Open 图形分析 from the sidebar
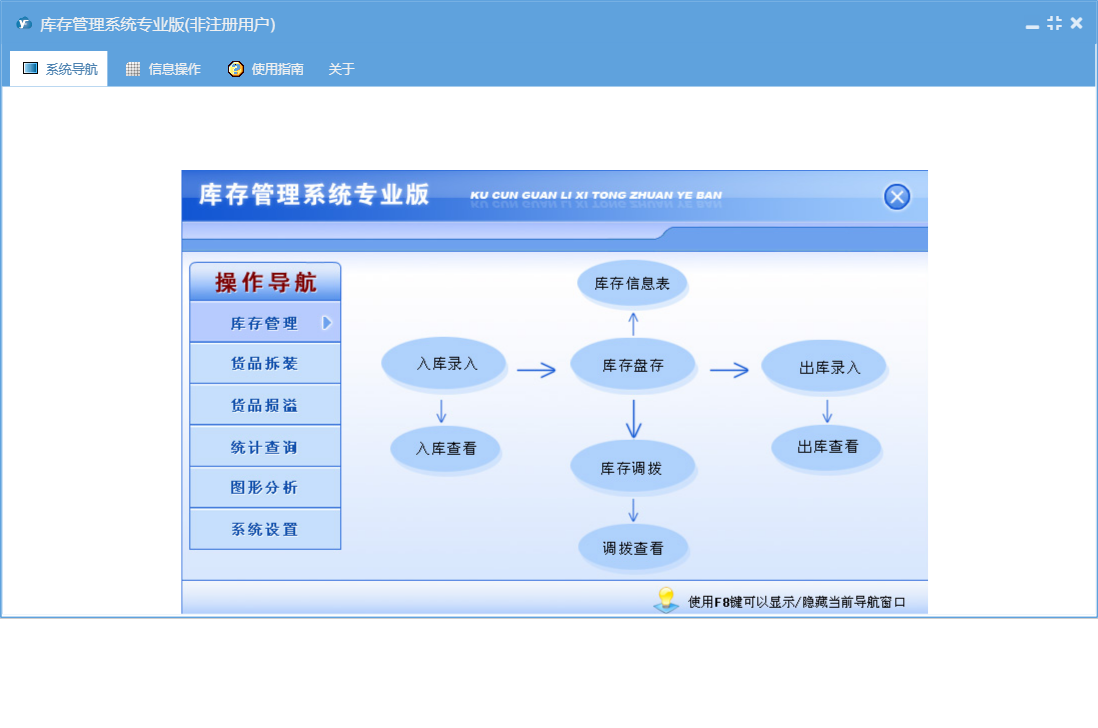 tap(265, 487)
